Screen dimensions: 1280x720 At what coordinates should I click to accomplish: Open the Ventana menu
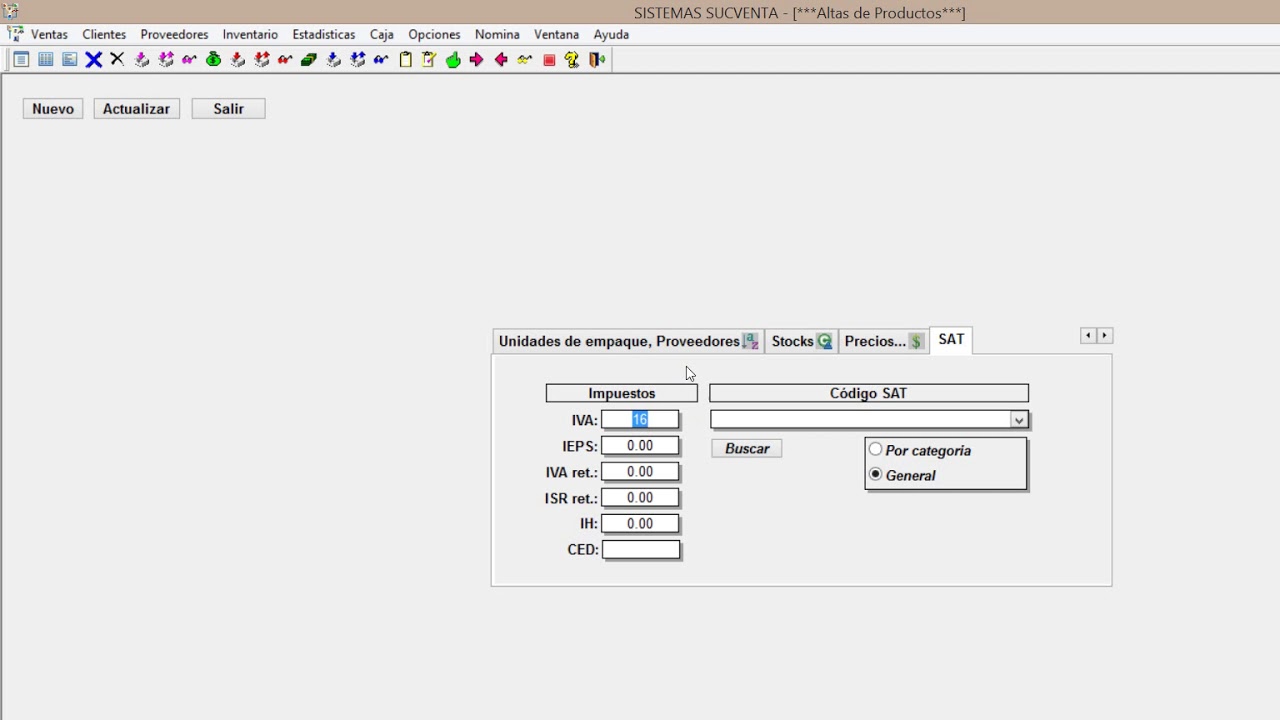pyautogui.click(x=556, y=34)
